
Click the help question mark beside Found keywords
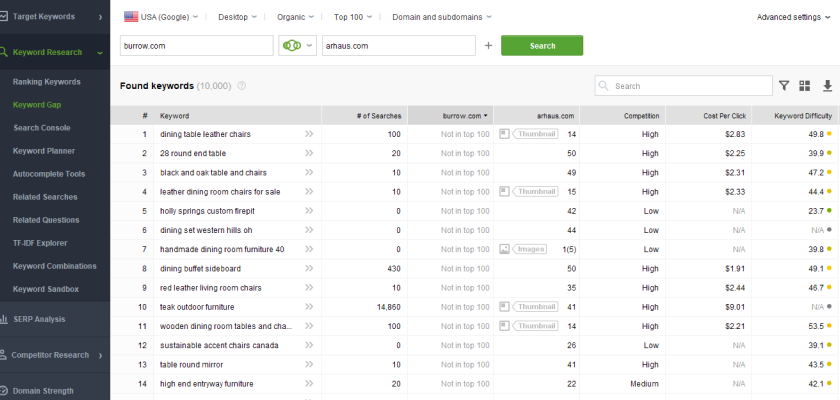tap(242, 86)
